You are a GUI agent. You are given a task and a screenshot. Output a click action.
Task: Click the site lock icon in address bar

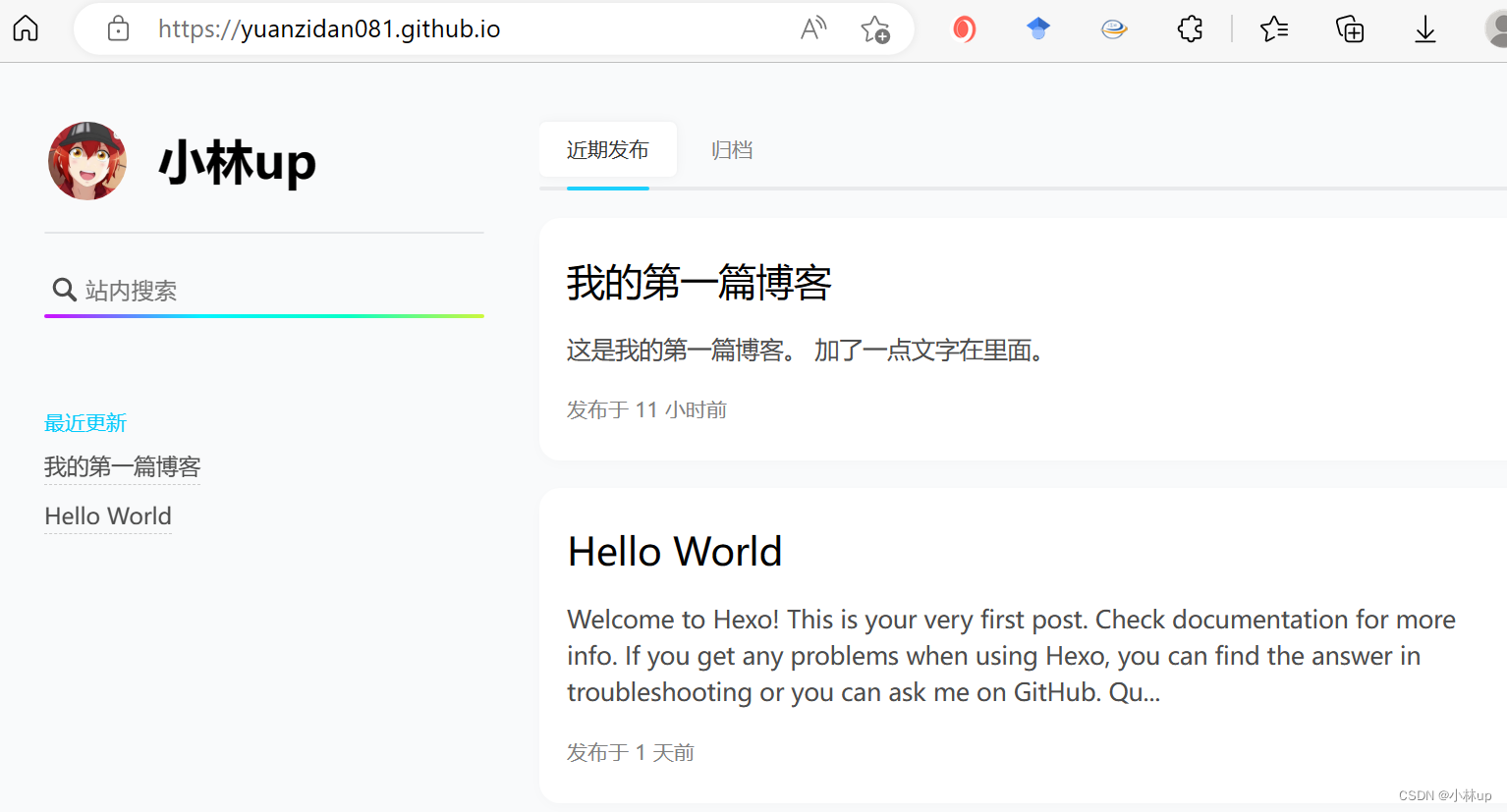118,28
